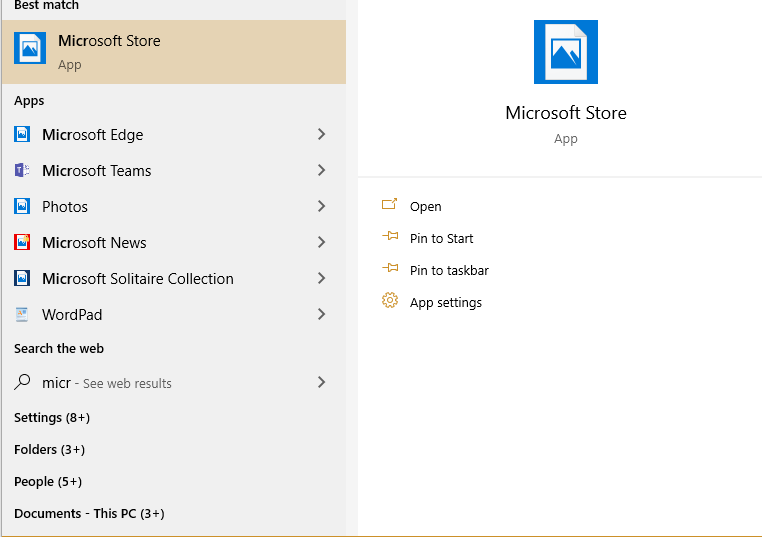Click the Open action icon
The width and height of the screenshot is (762, 537).
tap(390, 205)
